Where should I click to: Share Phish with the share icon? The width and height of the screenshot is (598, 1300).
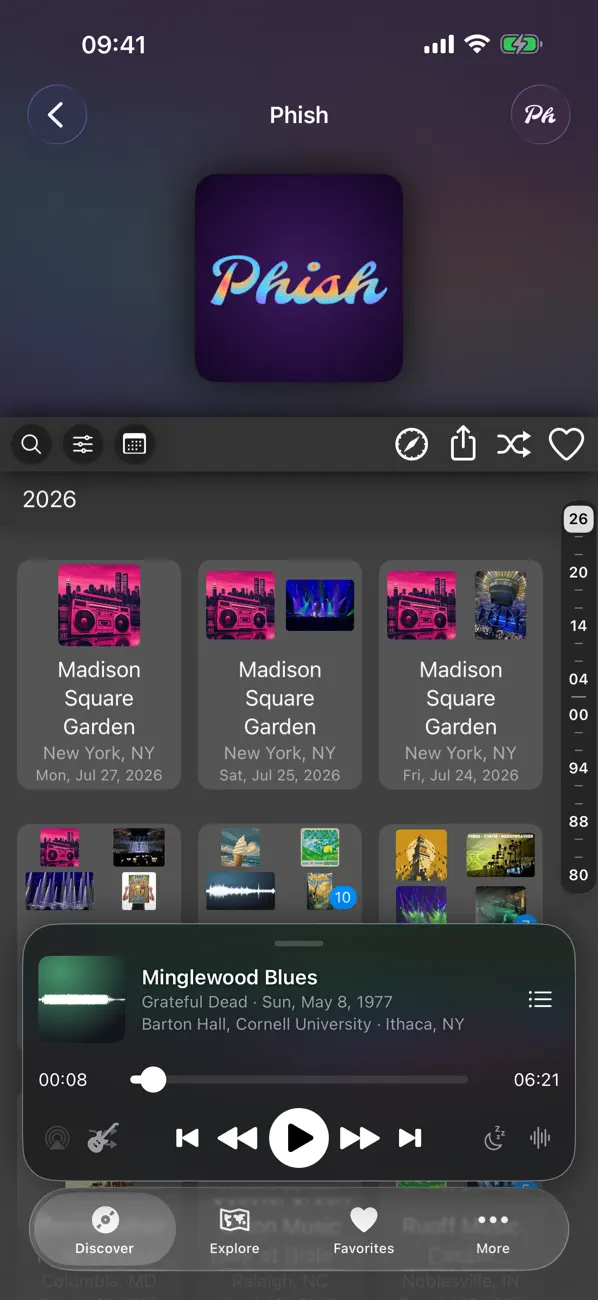pos(463,444)
